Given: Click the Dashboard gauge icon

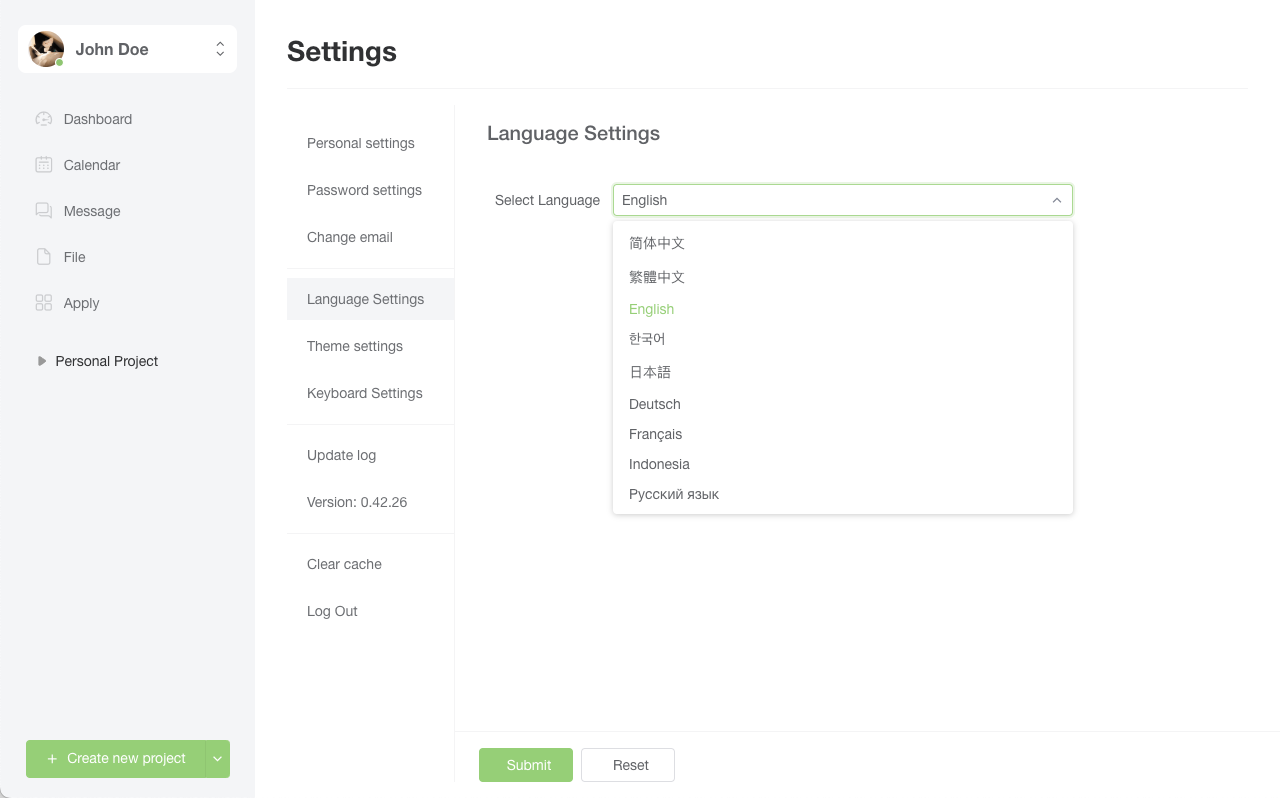Looking at the screenshot, I should click(43, 119).
